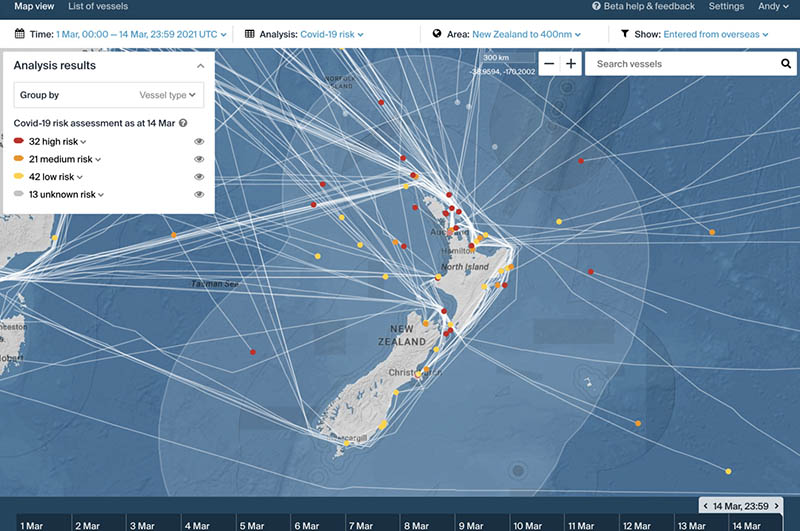Click the yellow vessel dot near Invercargill

(x=347, y=443)
